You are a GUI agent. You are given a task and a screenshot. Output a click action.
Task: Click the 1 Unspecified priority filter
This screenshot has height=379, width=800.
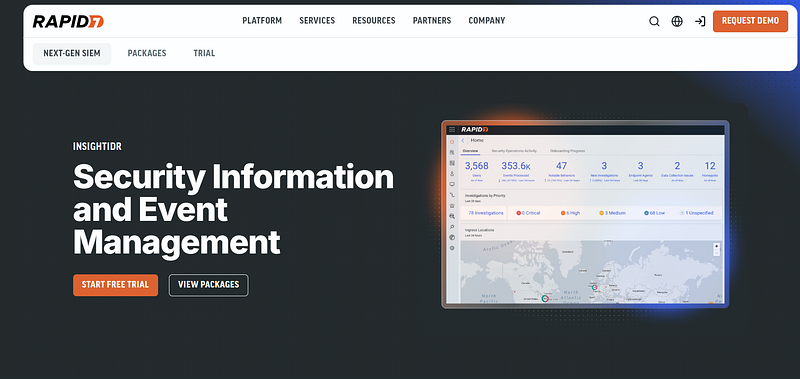[x=696, y=213]
